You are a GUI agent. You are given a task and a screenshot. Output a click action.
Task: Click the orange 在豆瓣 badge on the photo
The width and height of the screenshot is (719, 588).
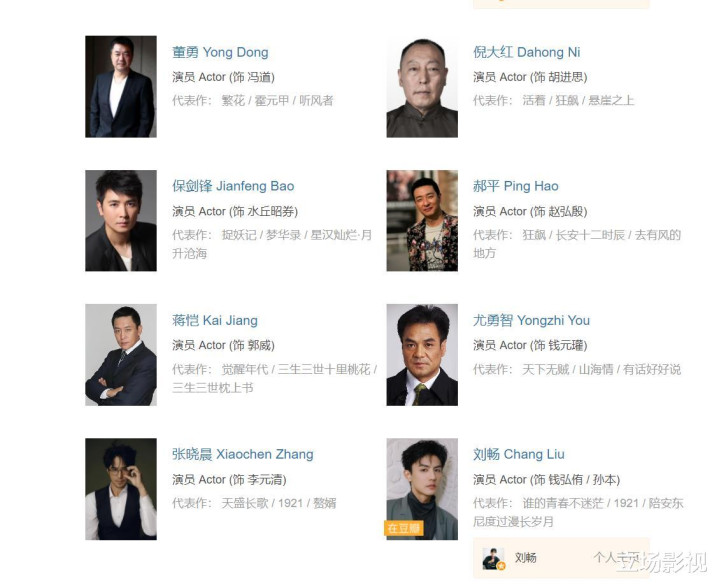404,528
